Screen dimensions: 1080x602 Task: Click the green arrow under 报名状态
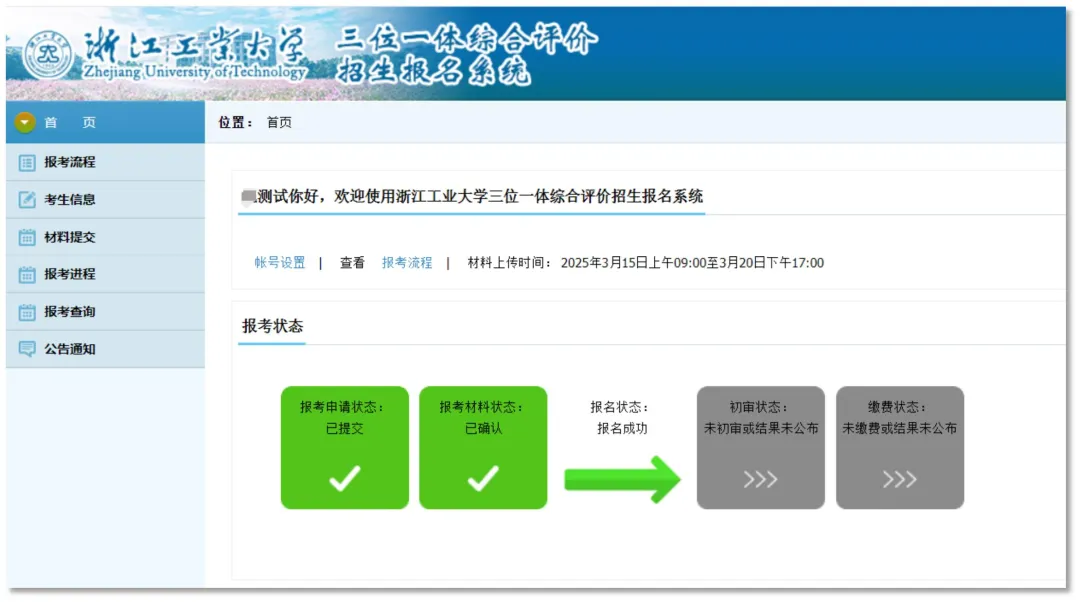[x=622, y=479]
